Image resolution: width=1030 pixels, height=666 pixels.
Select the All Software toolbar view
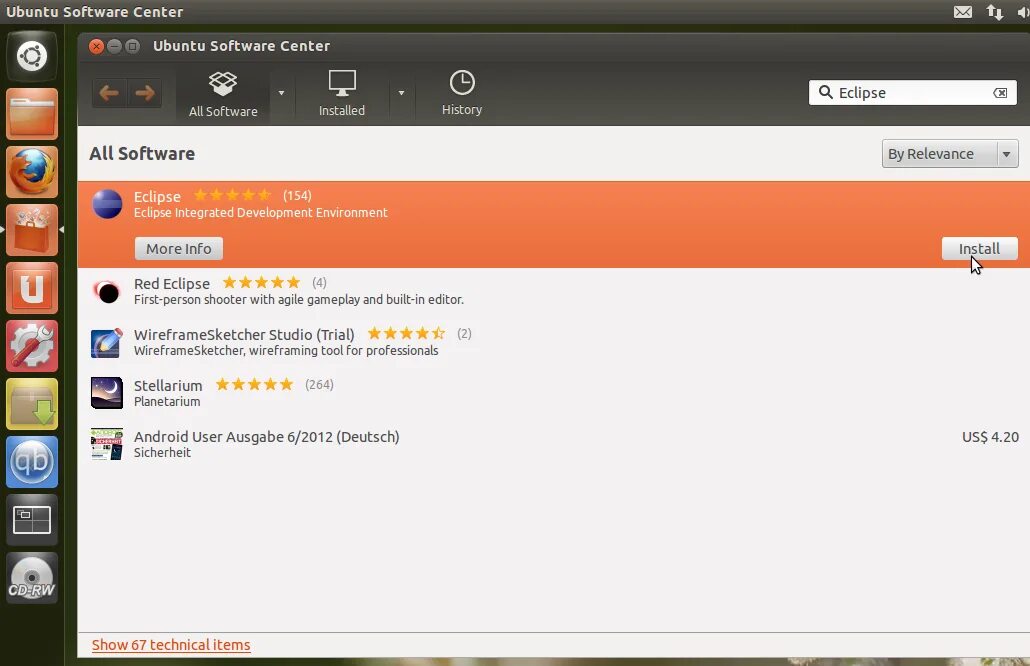(x=223, y=94)
